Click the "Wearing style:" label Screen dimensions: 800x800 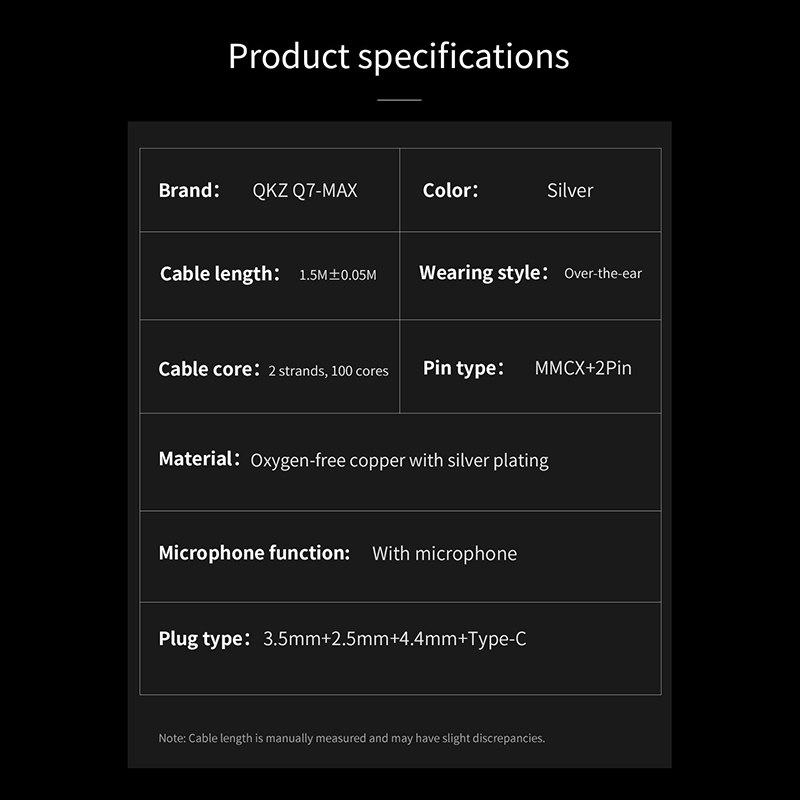pos(483,273)
